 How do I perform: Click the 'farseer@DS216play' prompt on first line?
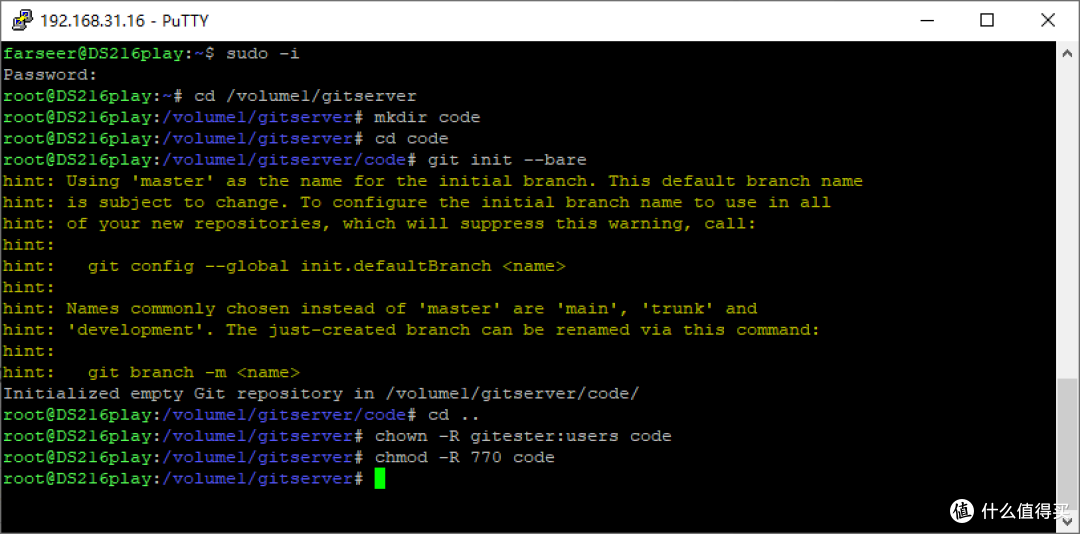92,54
